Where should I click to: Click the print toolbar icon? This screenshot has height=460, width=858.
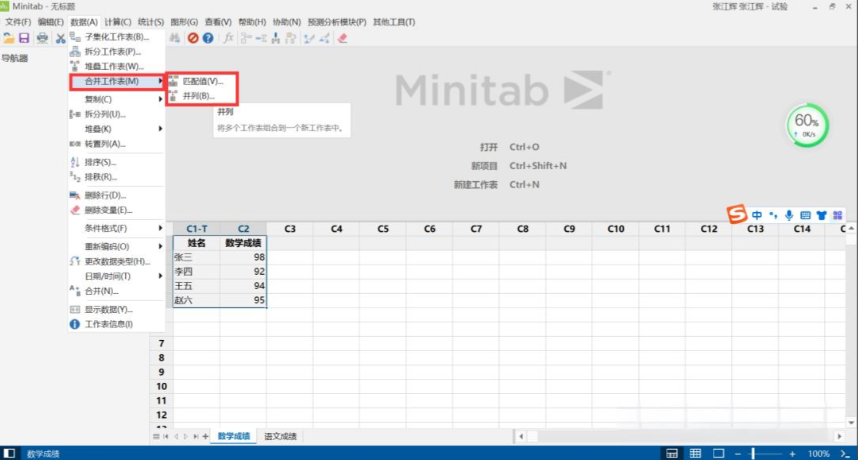(x=42, y=38)
